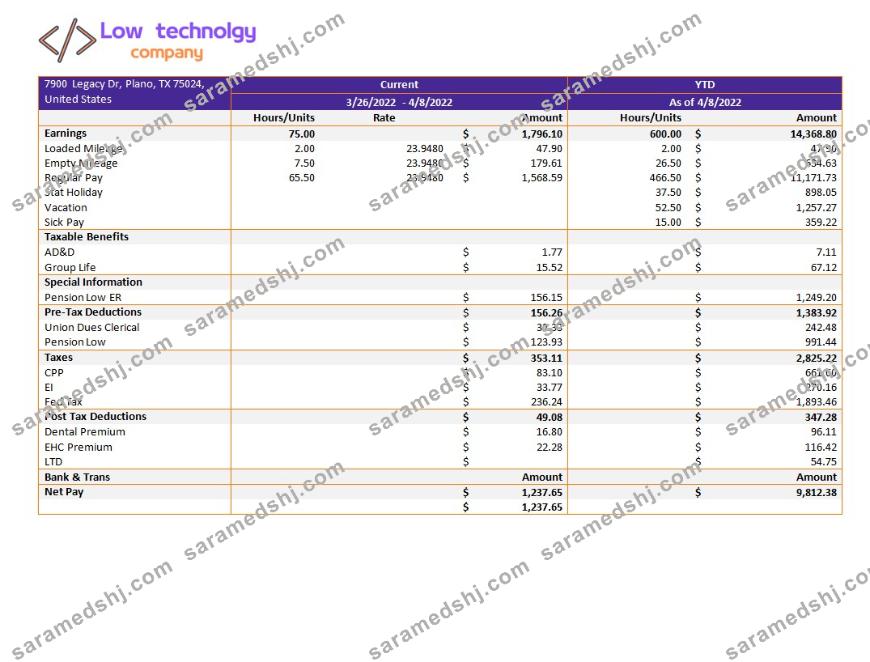Image resolution: width=870 pixels, height=662 pixels.
Task: Click the 'Pre-Tax Deductions' section heading
Action: [x=93, y=312]
